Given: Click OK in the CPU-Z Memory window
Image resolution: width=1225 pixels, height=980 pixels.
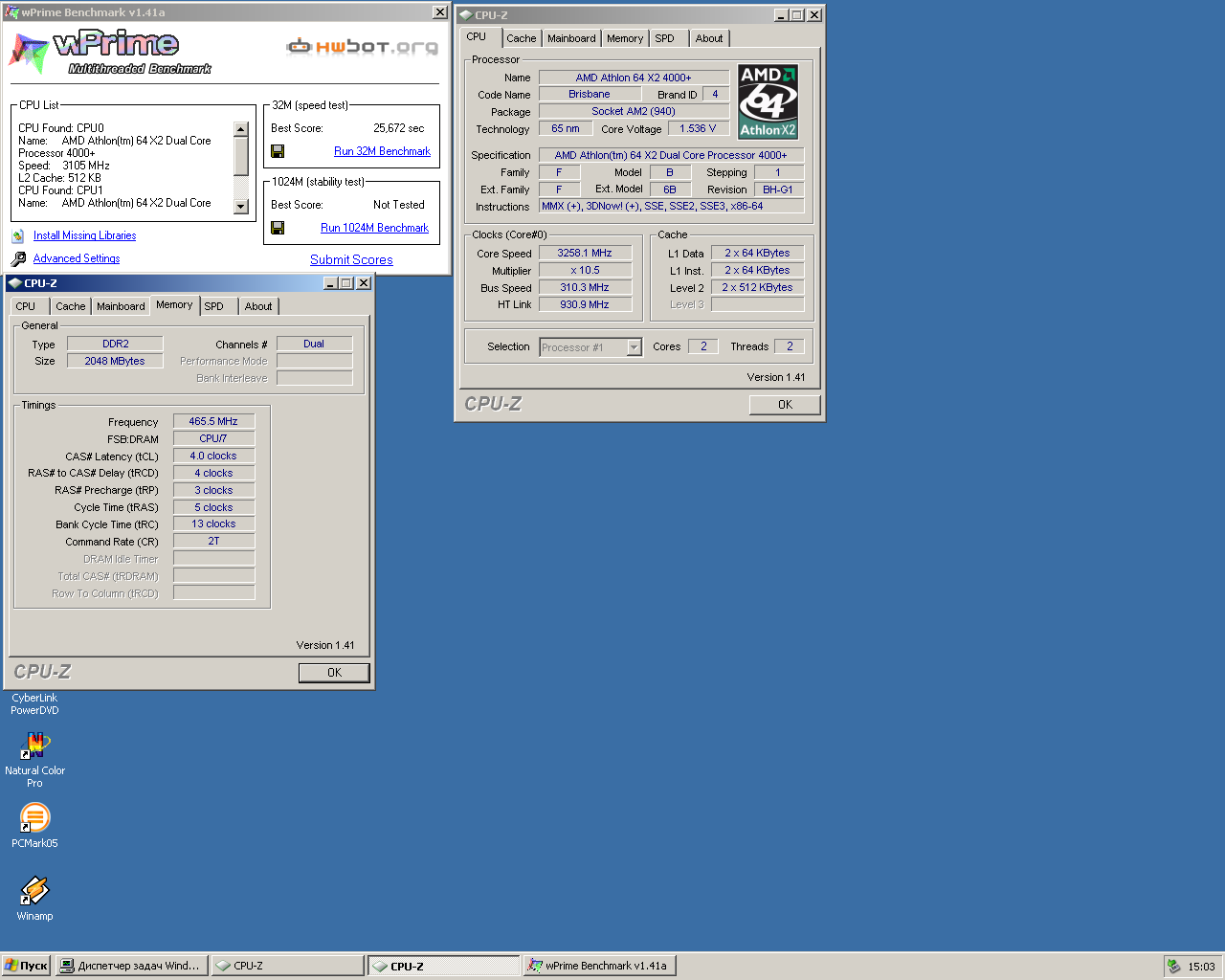Looking at the screenshot, I should (334, 673).
